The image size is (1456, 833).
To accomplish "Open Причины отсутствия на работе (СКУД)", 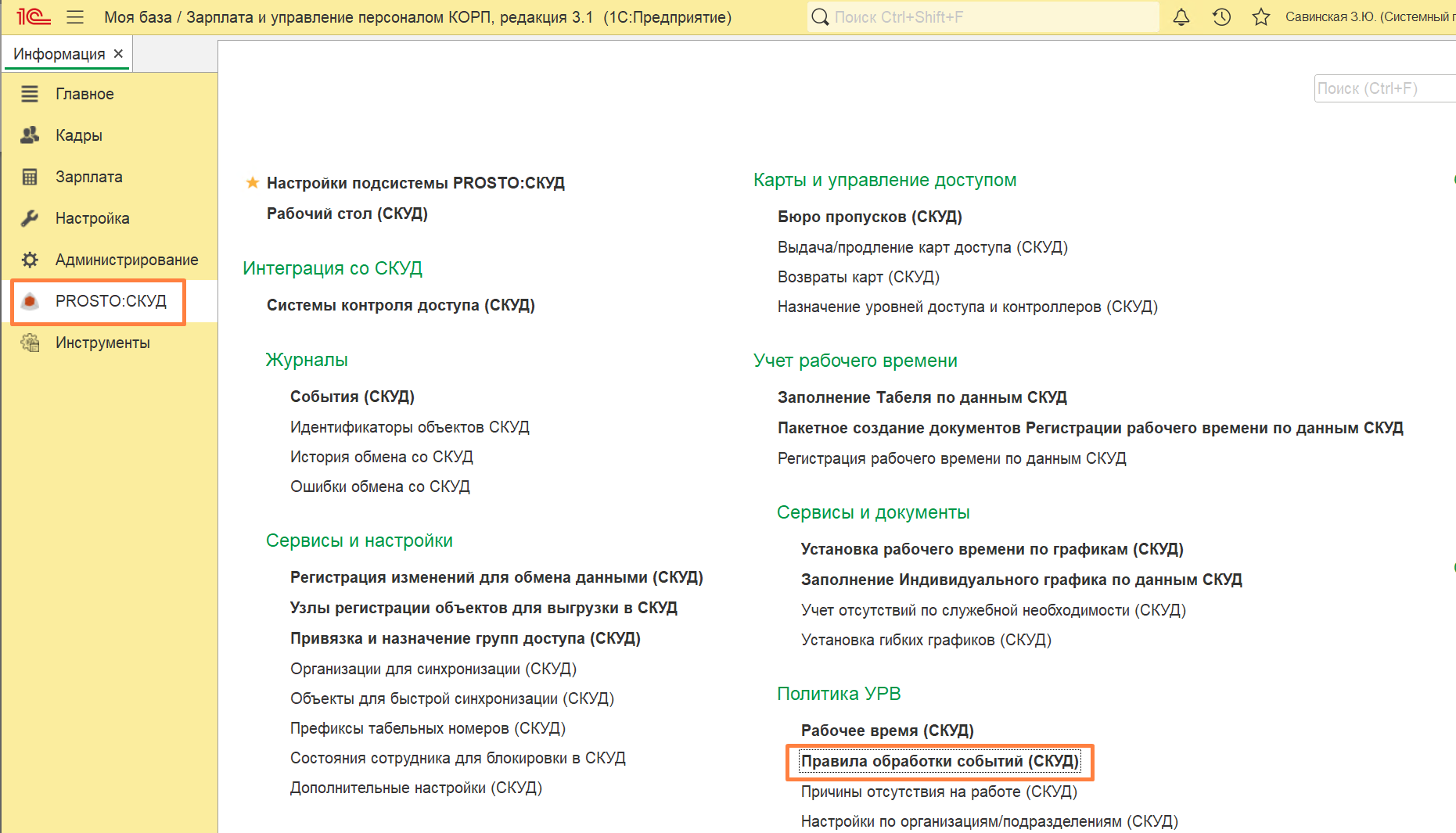I will tap(939, 792).
